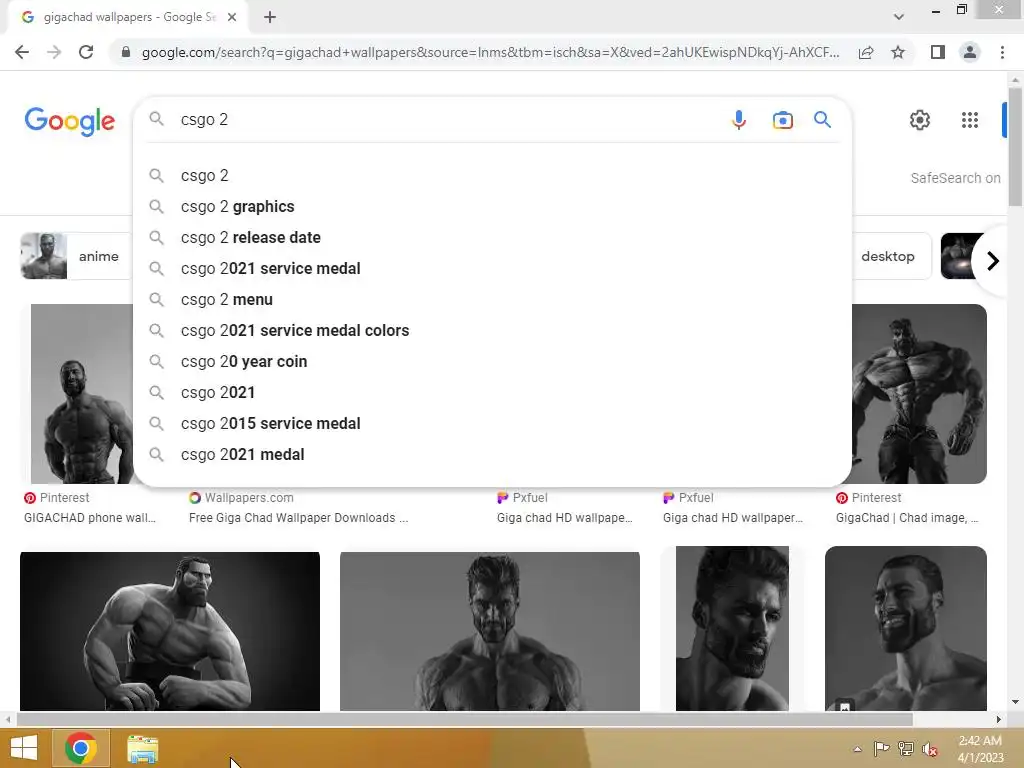Open a new browser tab

[x=270, y=18]
